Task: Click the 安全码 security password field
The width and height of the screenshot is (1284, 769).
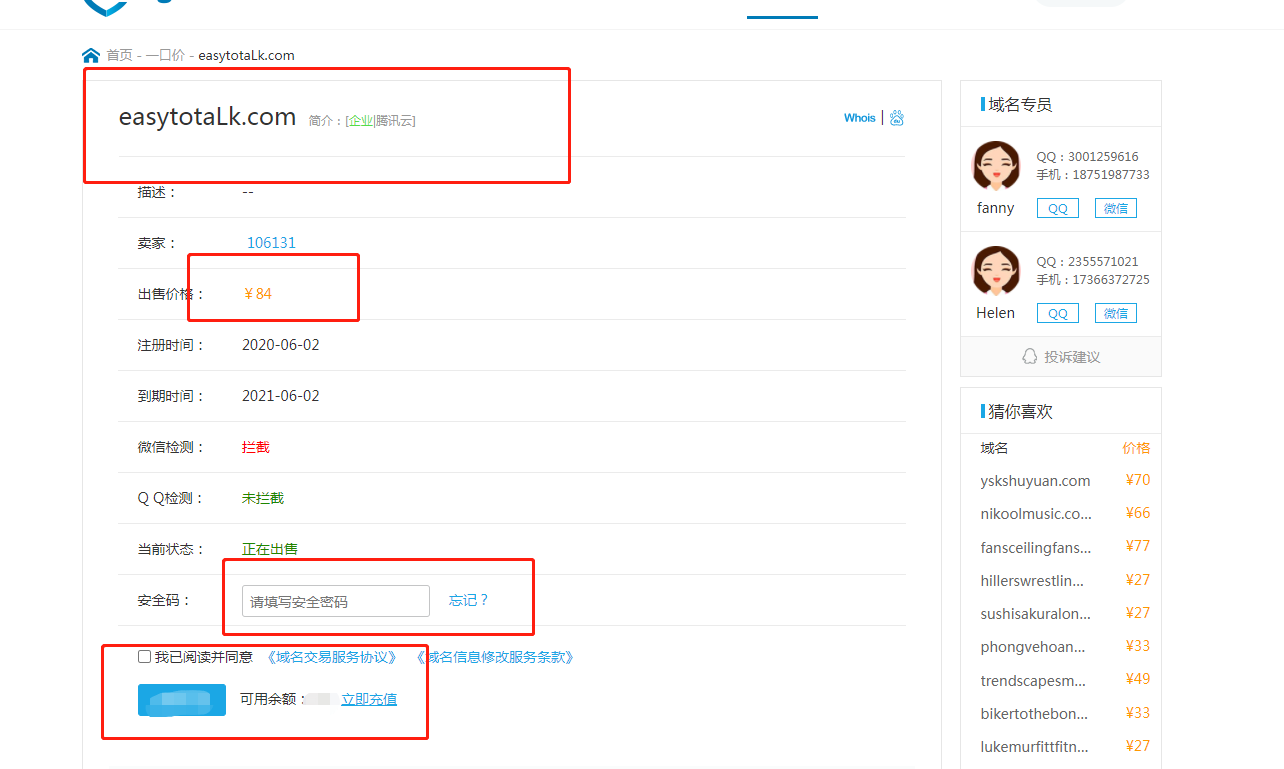Action: (x=335, y=601)
